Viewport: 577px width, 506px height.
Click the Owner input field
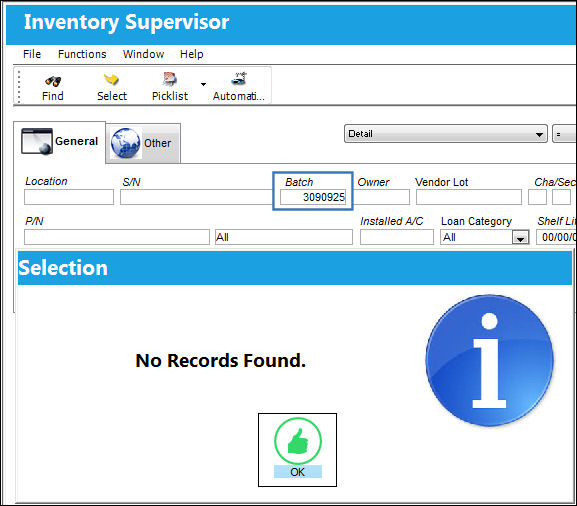coord(381,197)
